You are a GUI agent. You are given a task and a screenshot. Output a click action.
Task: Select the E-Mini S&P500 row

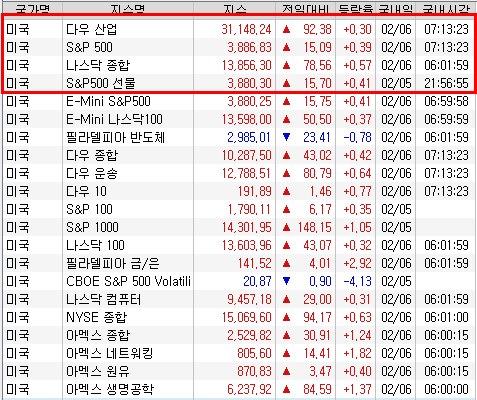[240, 101]
